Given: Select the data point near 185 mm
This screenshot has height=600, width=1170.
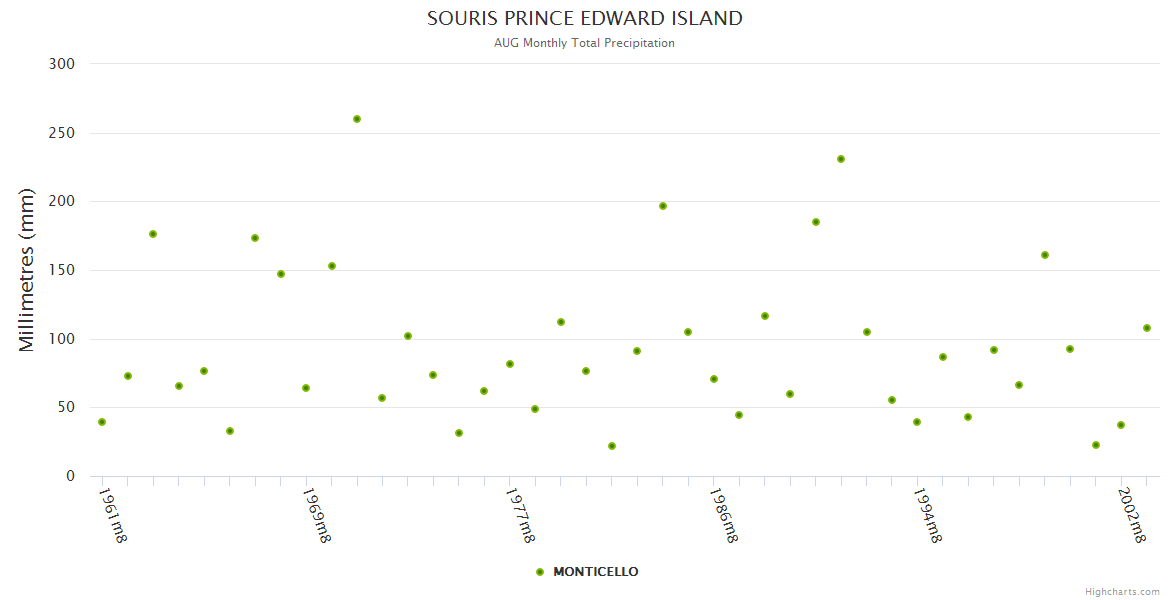Looking at the screenshot, I should (816, 222).
